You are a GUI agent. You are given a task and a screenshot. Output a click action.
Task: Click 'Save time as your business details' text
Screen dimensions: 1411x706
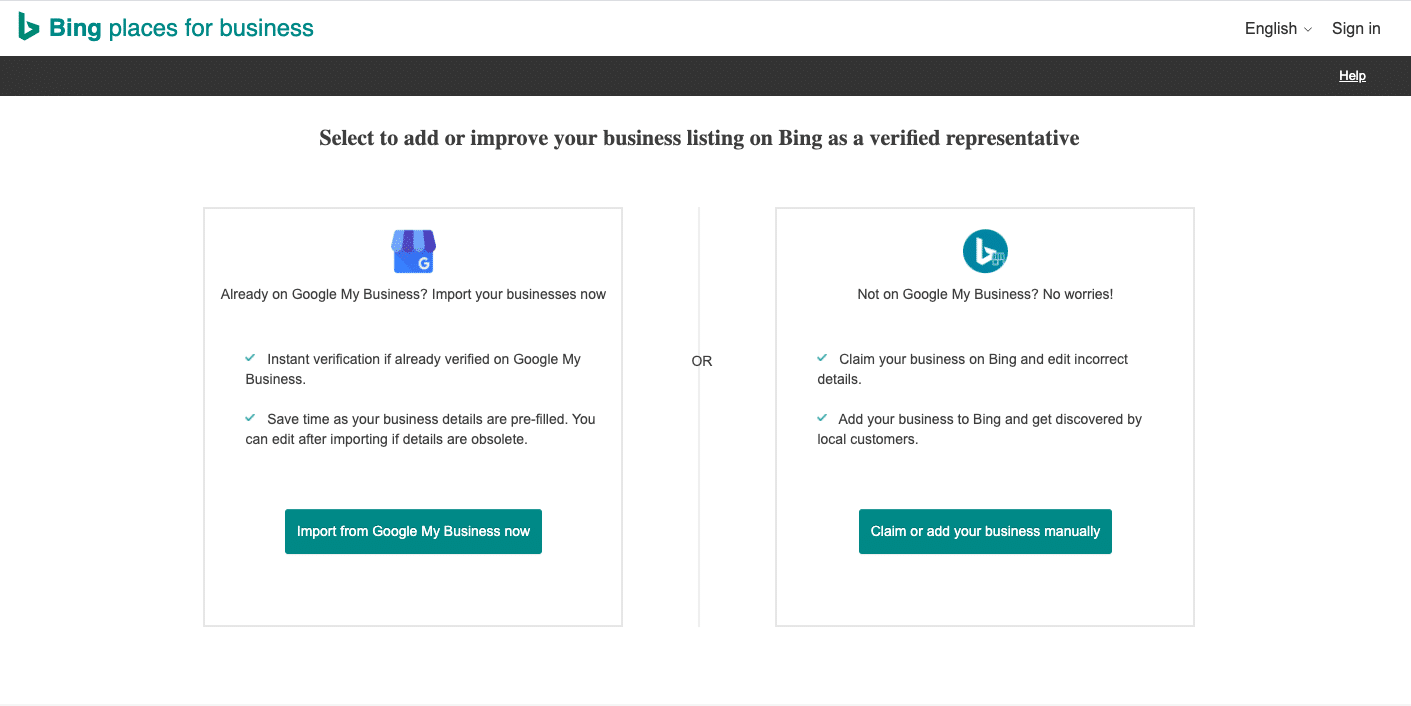pyautogui.click(x=420, y=429)
